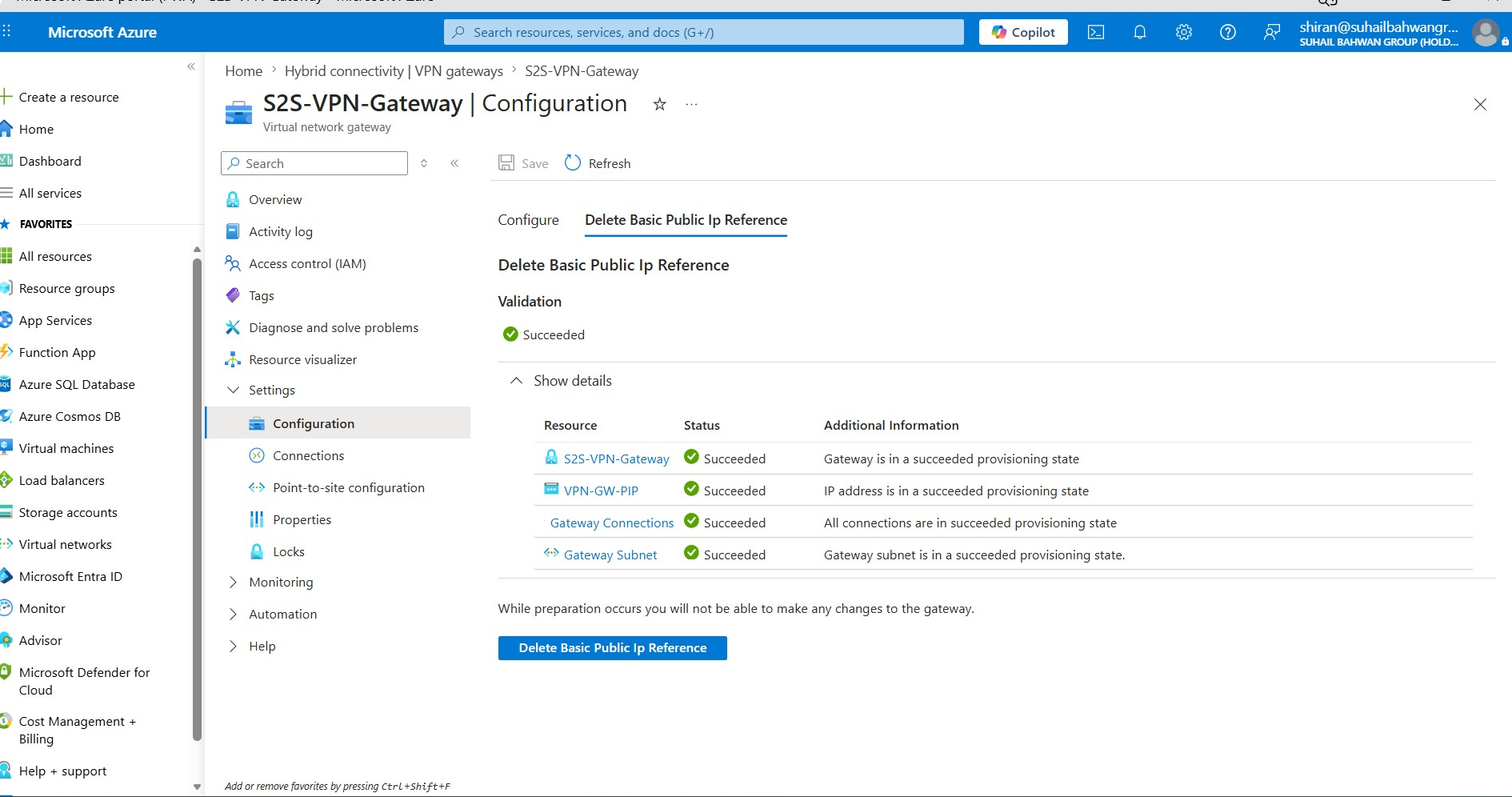Expand the Monitoring section
Image resolution: width=1512 pixels, height=797 pixels.
click(x=233, y=582)
